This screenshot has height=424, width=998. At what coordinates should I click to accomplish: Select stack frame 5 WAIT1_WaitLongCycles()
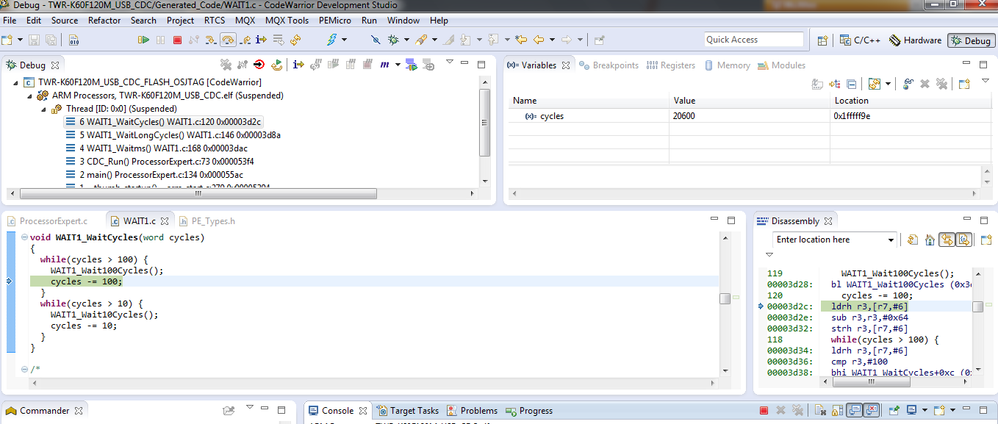(173, 135)
